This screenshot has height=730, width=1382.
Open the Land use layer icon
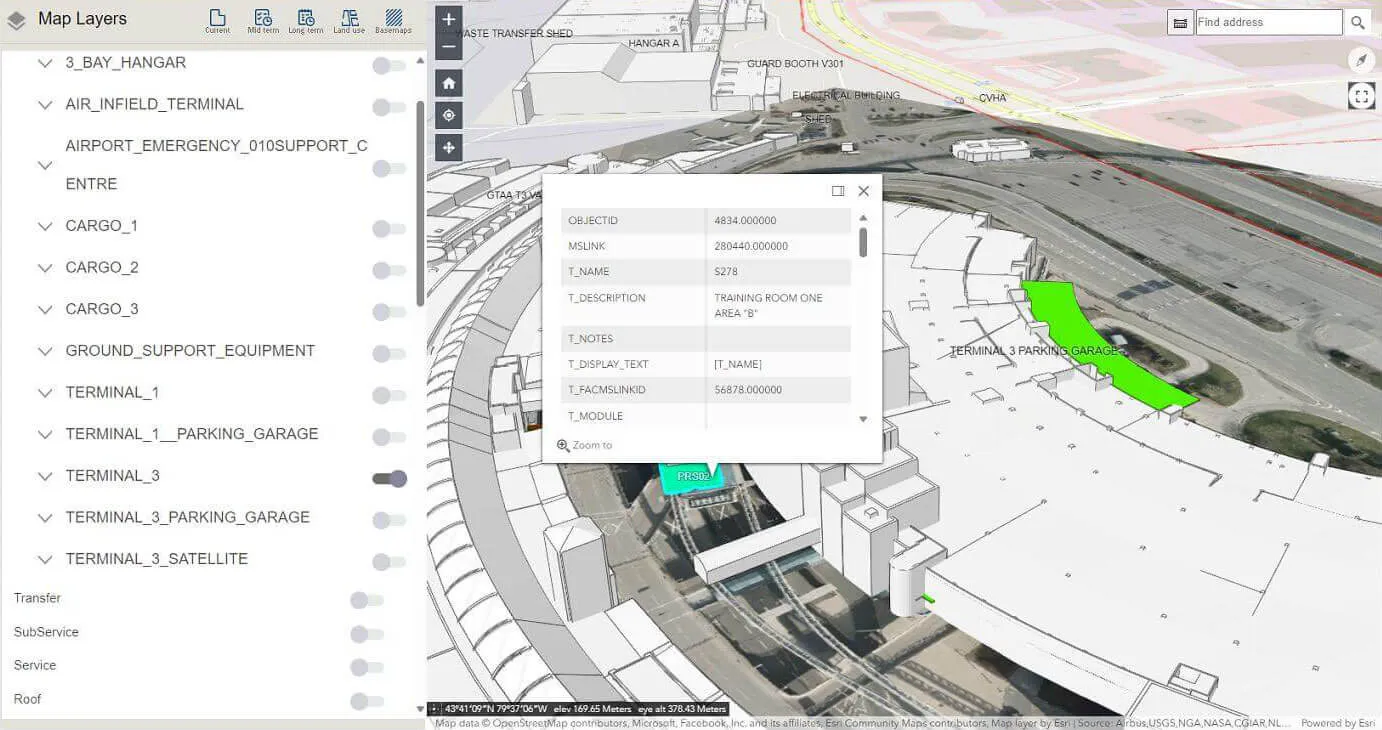point(349,20)
